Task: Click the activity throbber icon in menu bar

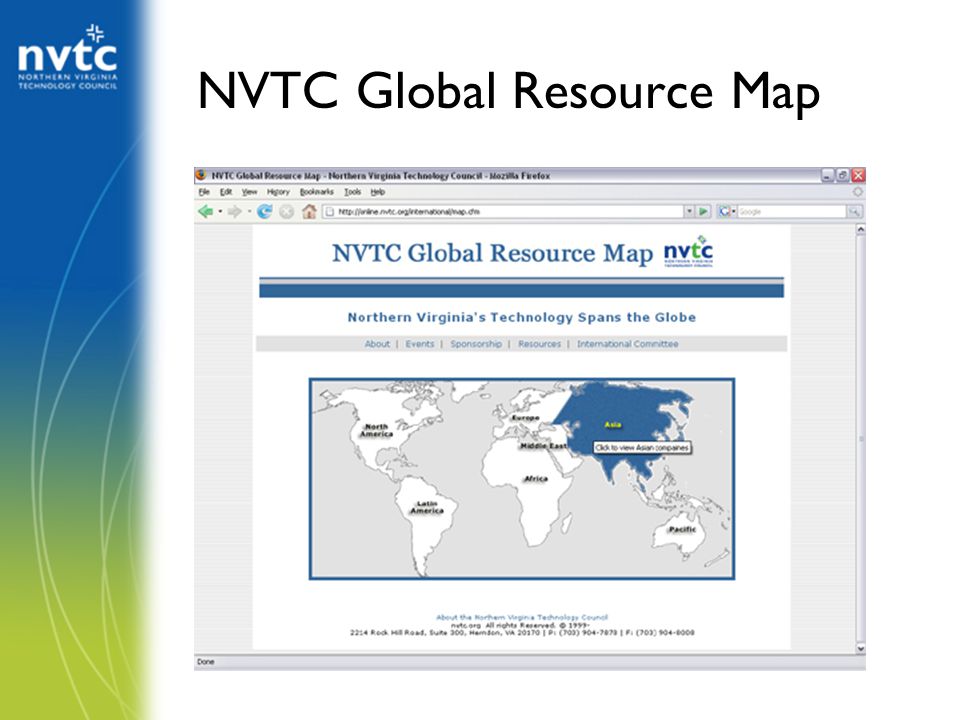Action: 857,192
